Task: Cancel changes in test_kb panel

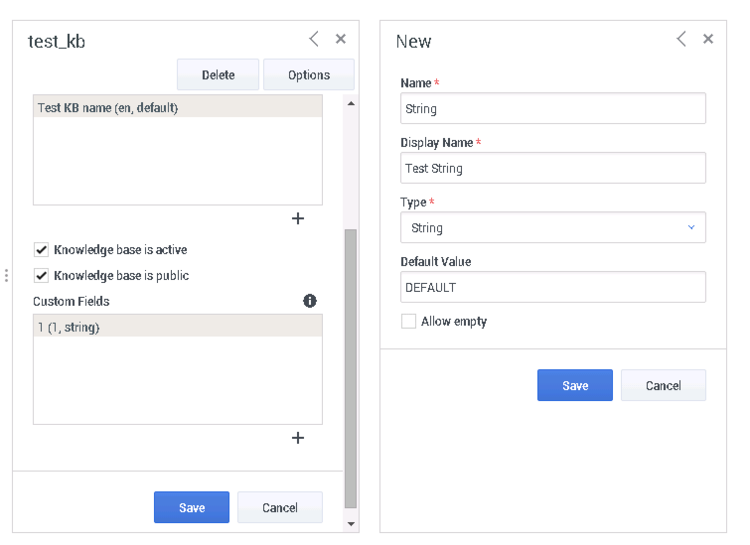Action: 280,507
